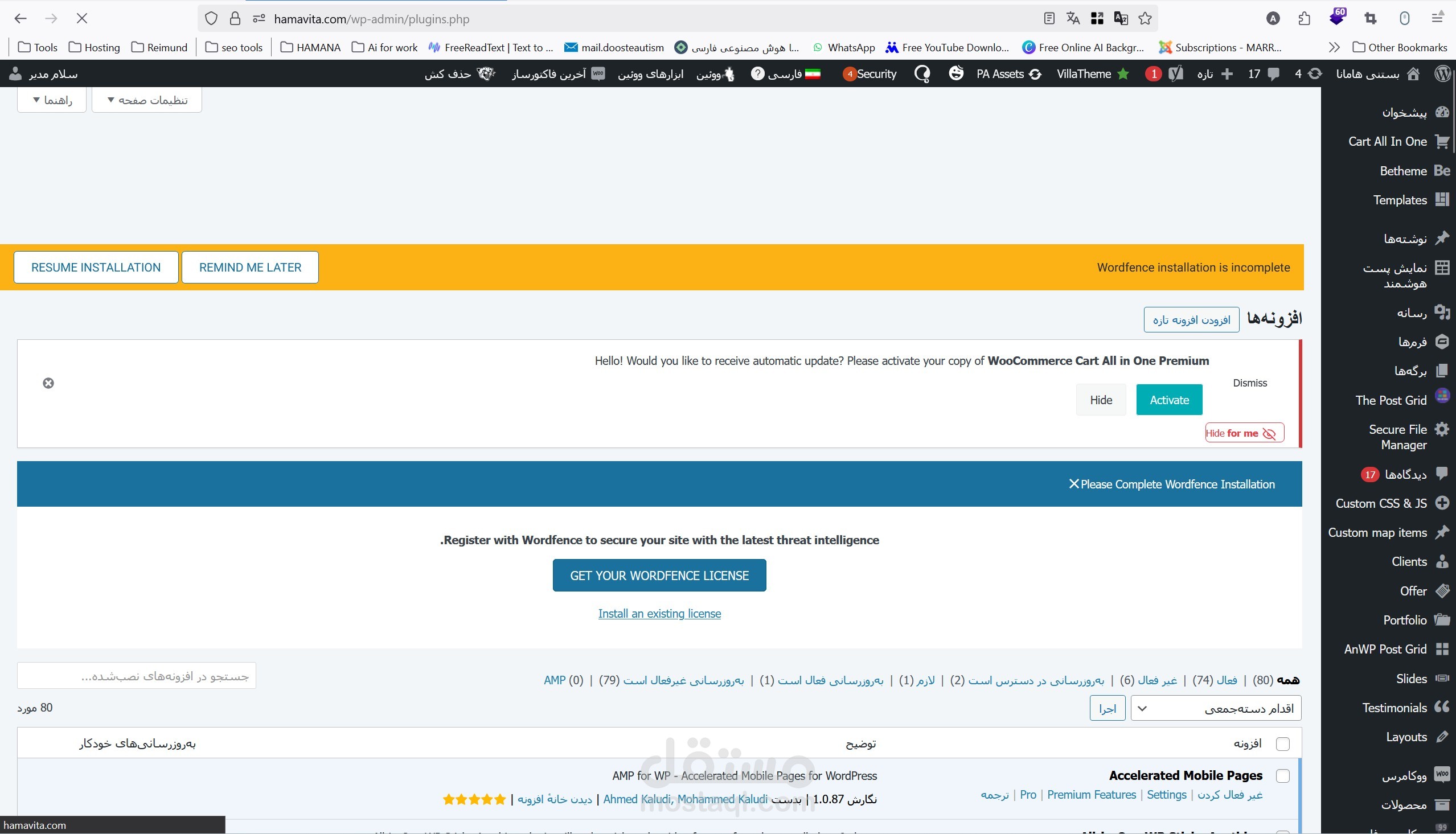1456x834 pixels.
Task: Open WordPress logo menu in admin bar
Action: (x=1443, y=74)
